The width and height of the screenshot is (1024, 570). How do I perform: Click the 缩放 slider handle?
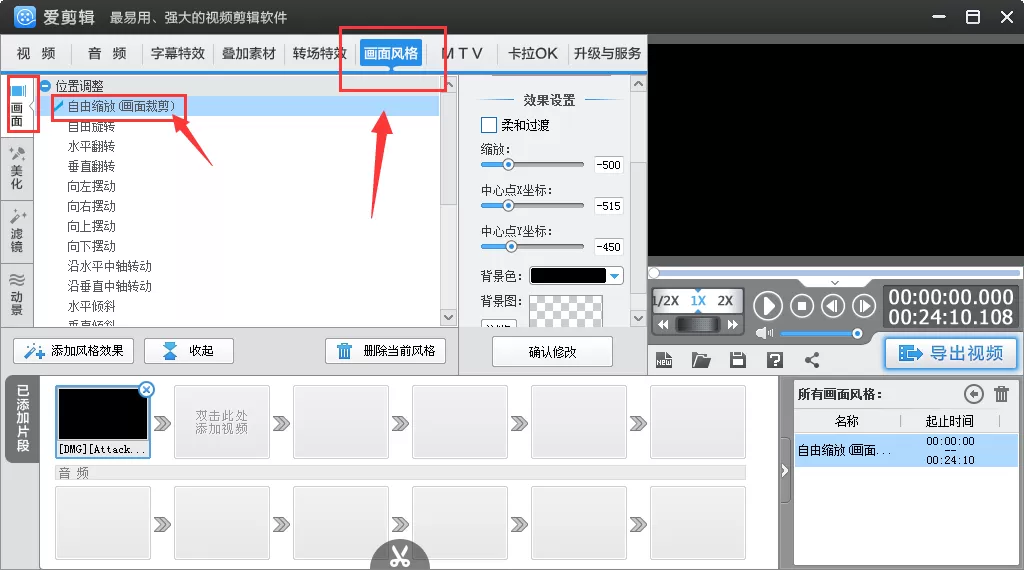(508, 165)
